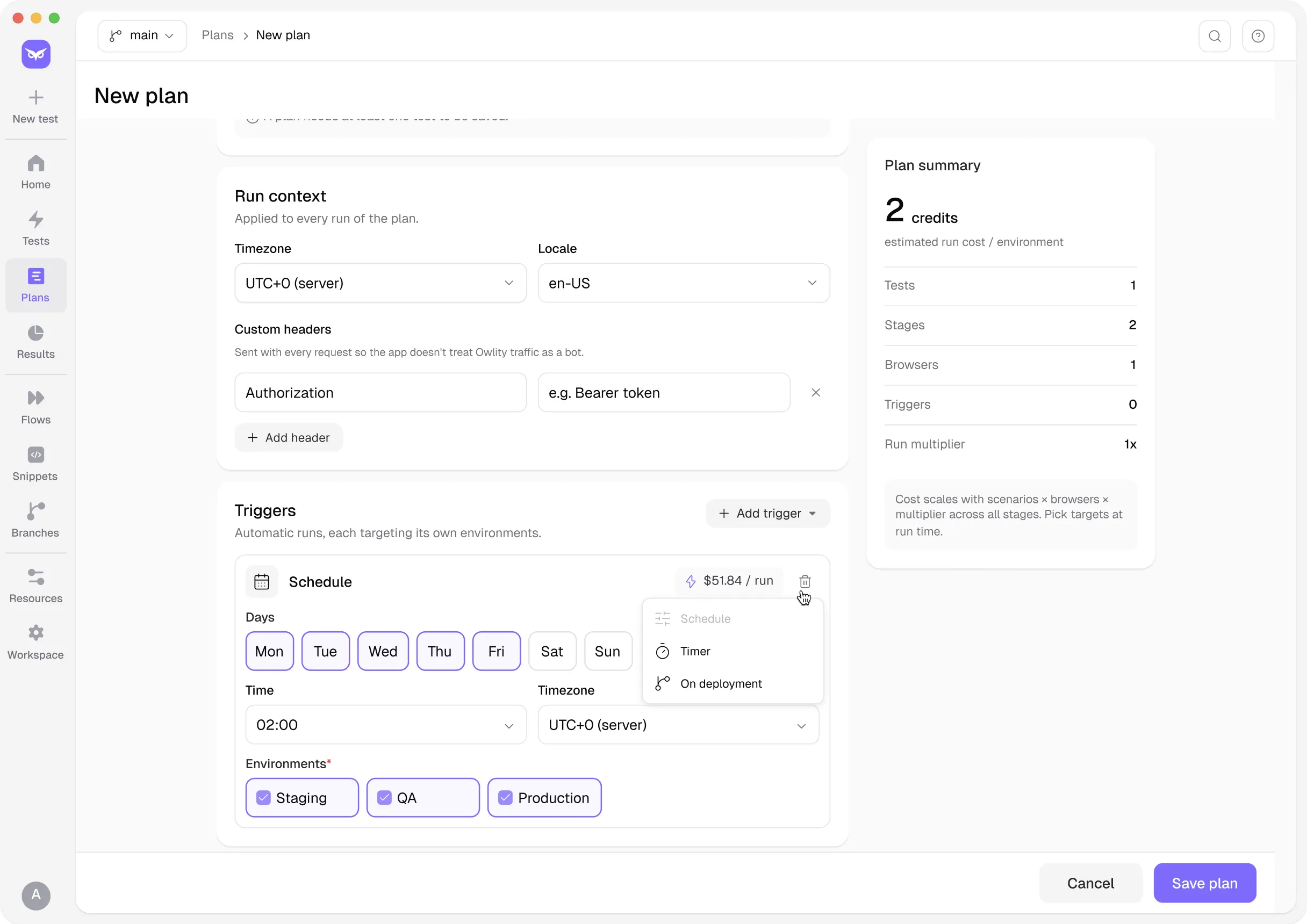The width and height of the screenshot is (1307, 924).
Task: Remove the Authorization header row
Action: (x=816, y=393)
